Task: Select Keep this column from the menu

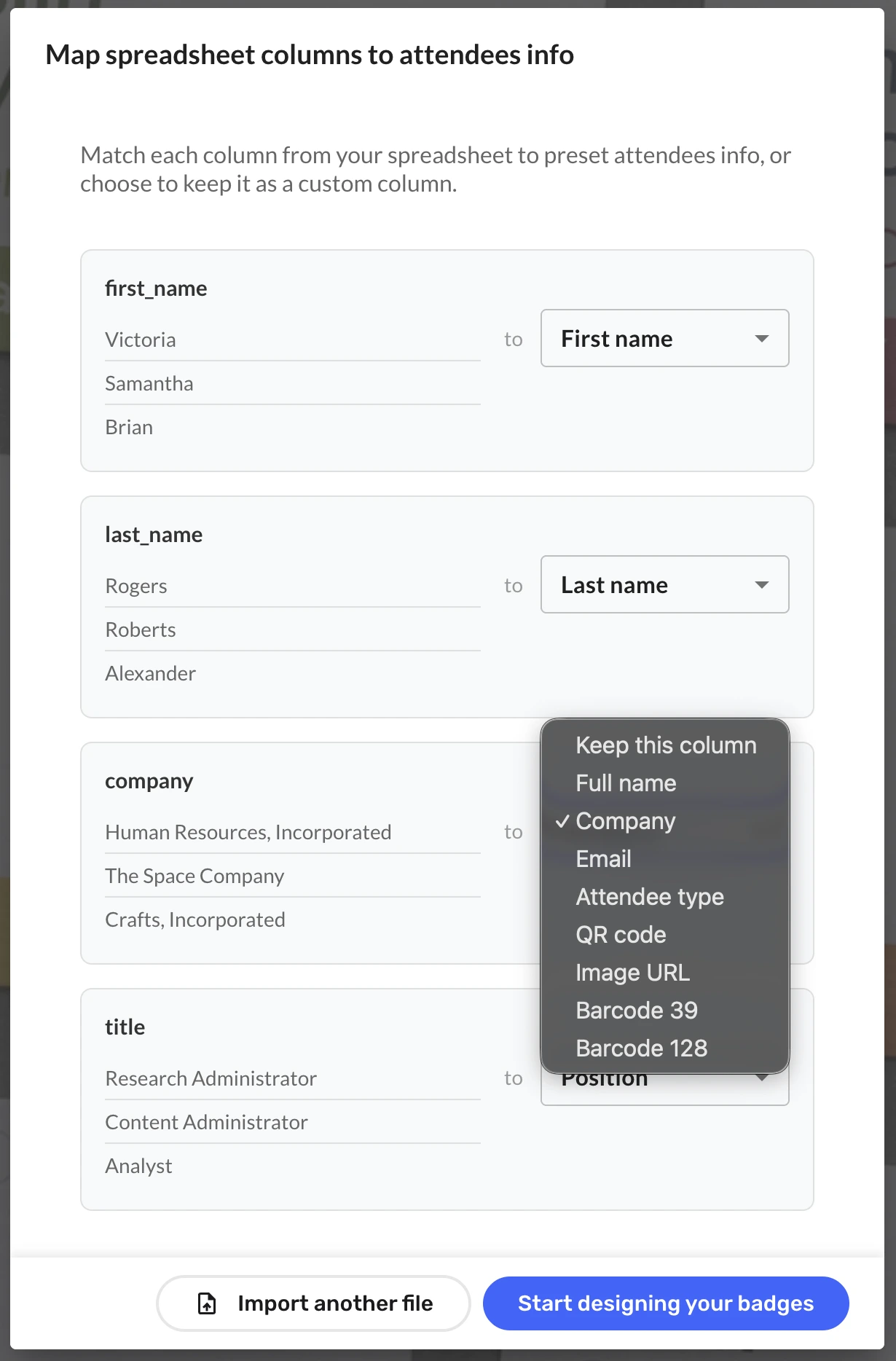Action: point(665,745)
